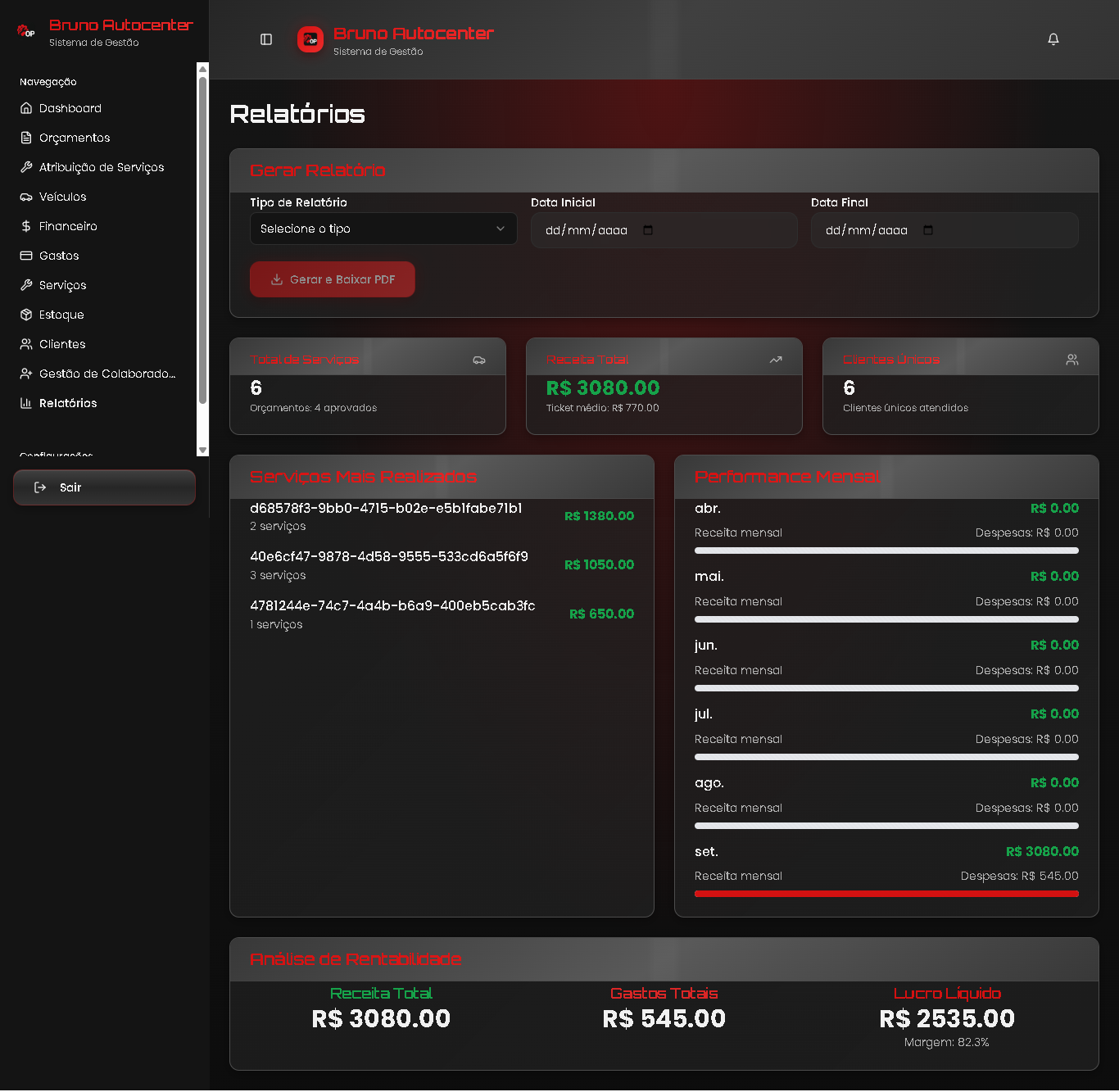The width and height of the screenshot is (1119, 1092).
Task: Click the red set. revenue progress bar
Action: pyautogui.click(x=886, y=894)
